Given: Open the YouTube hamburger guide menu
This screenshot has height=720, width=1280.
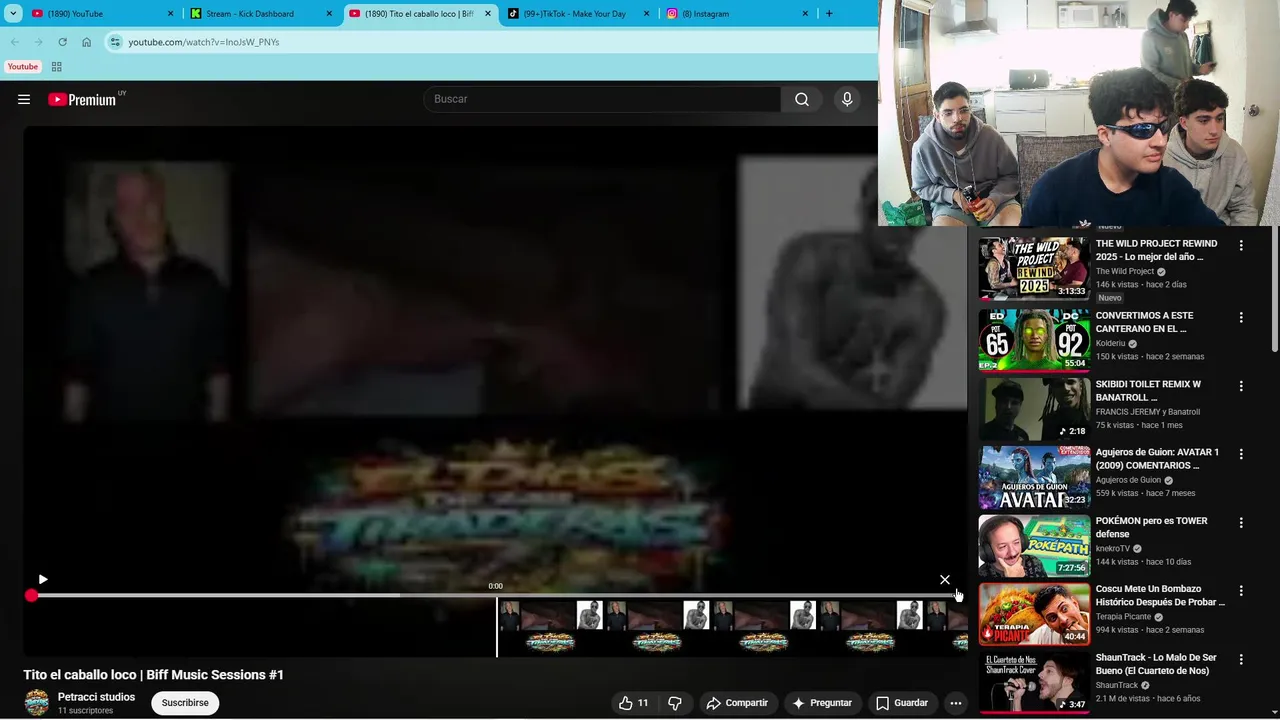Looking at the screenshot, I should click(x=24, y=99).
